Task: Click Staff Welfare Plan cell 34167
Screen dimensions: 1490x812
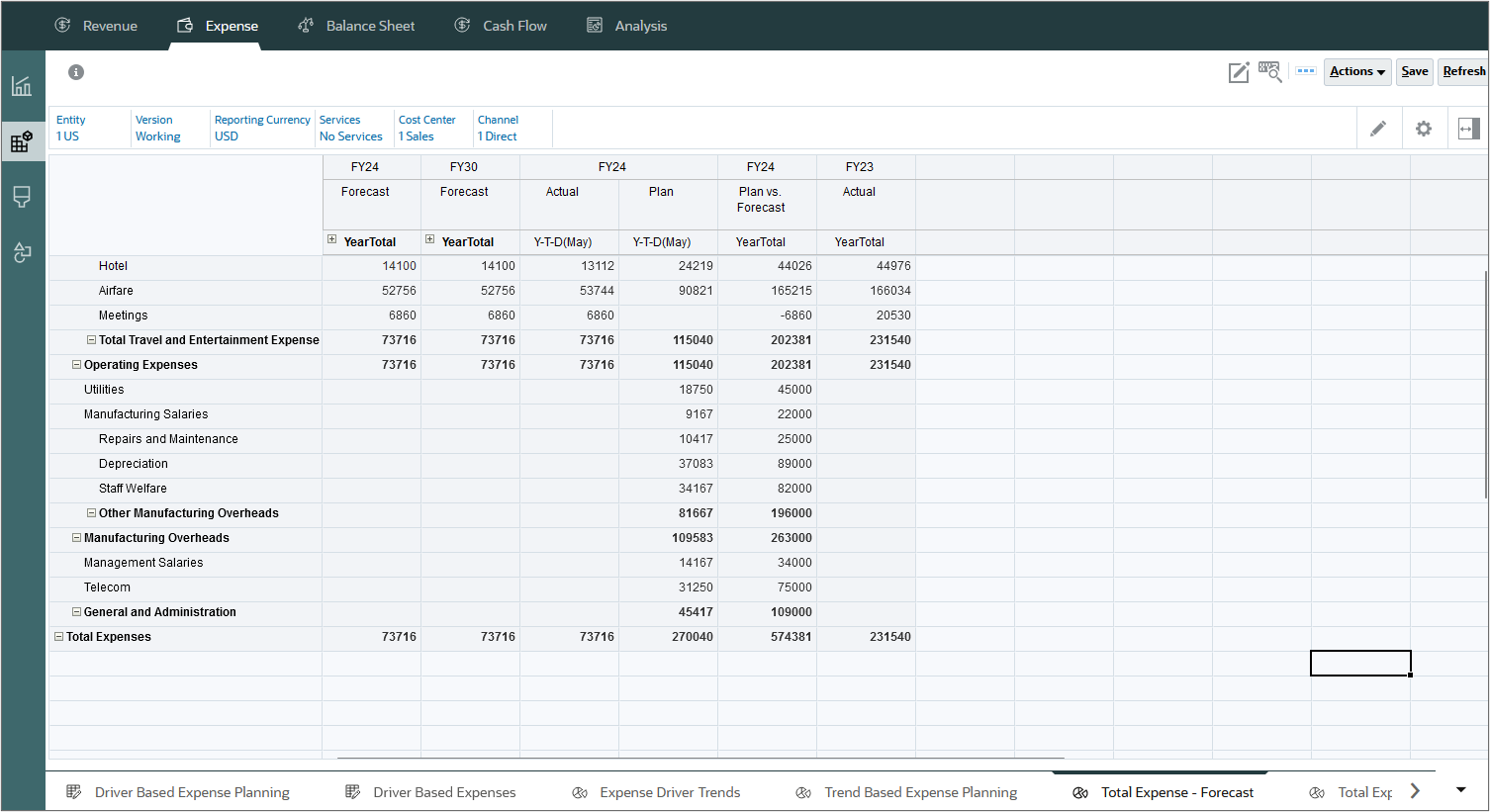Action: point(669,489)
